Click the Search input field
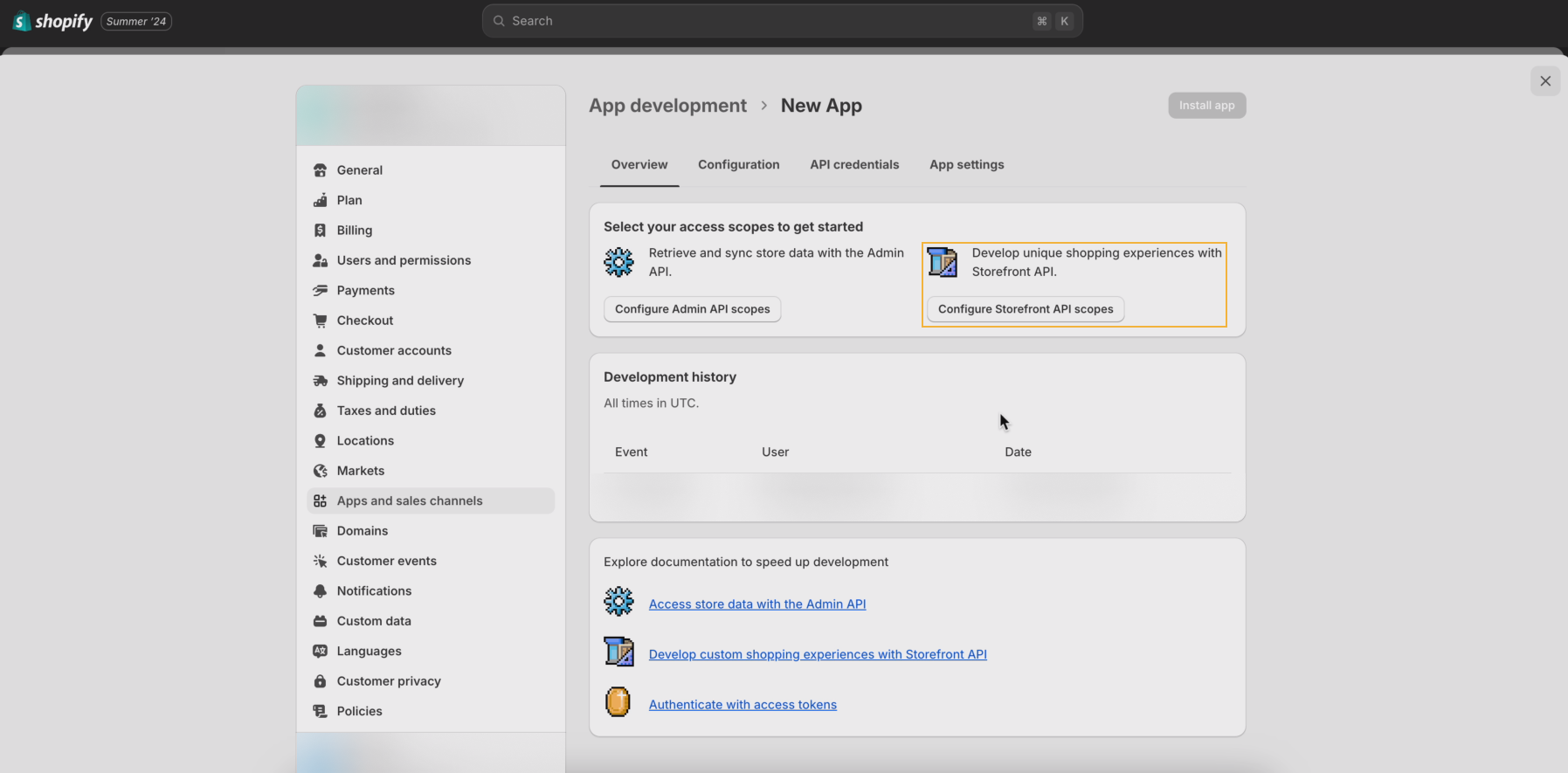1568x773 pixels. pyautogui.click(x=783, y=21)
